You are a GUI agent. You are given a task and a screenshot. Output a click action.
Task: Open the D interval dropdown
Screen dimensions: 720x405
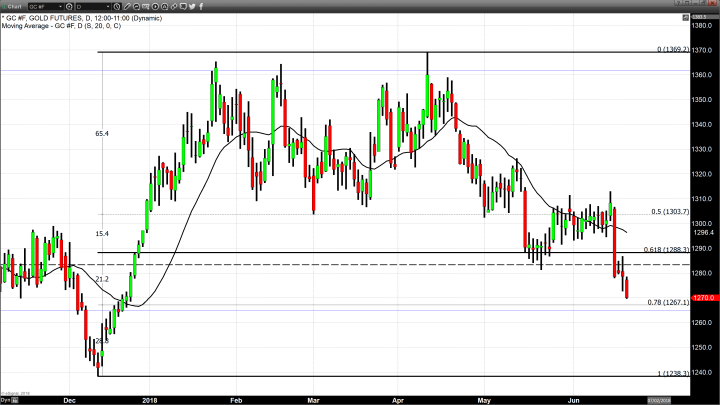click(x=107, y=6)
